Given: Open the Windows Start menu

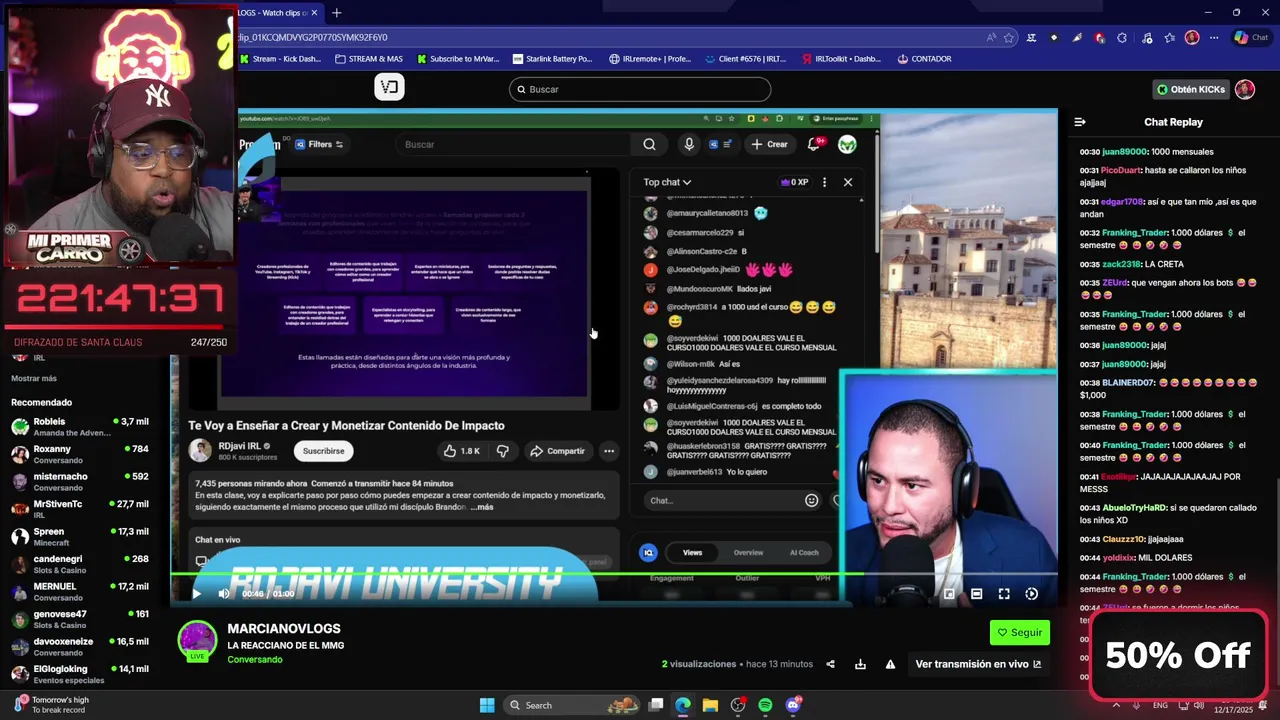Looking at the screenshot, I should [487, 705].
